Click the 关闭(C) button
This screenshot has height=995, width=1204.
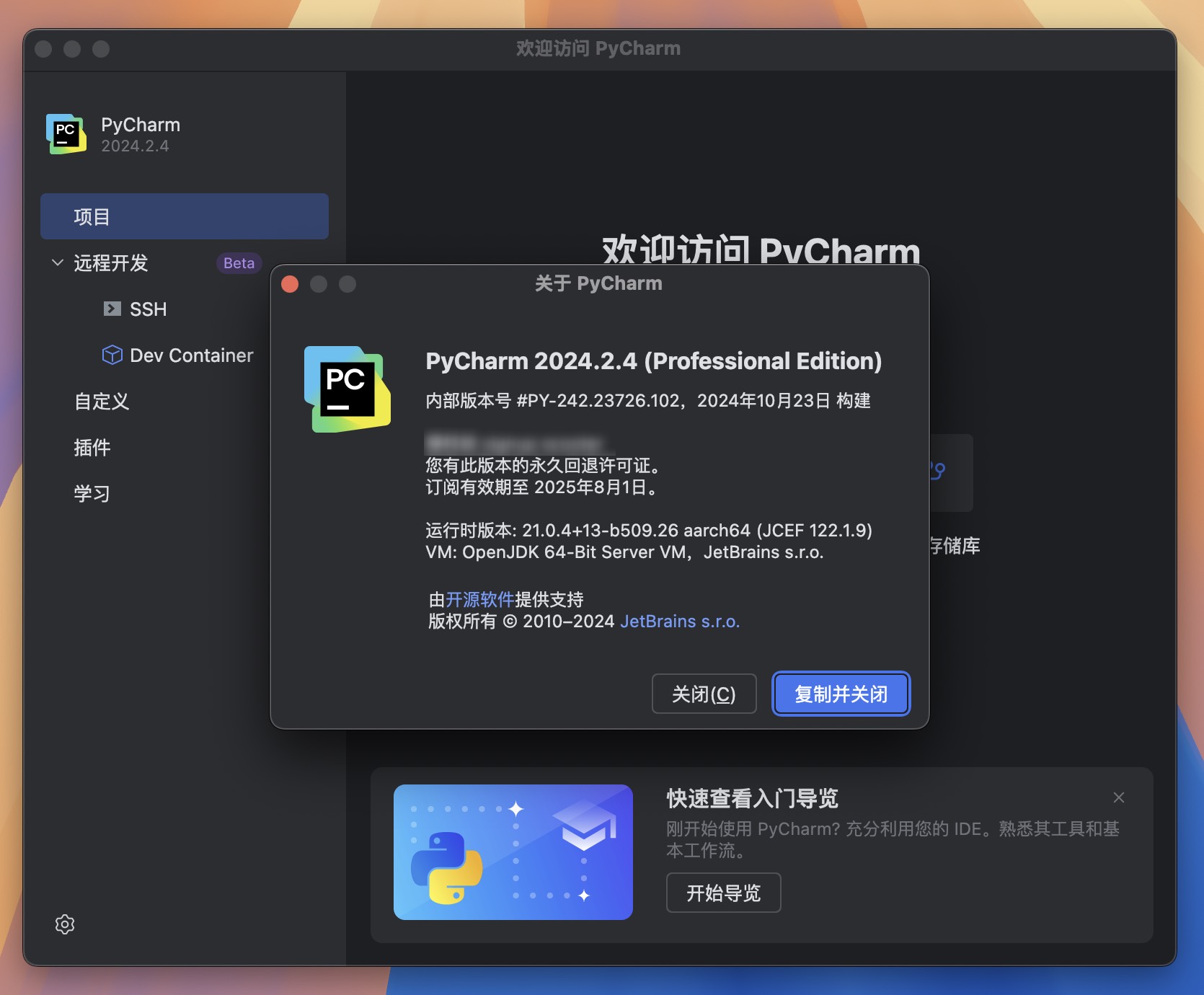coord(704,694)
